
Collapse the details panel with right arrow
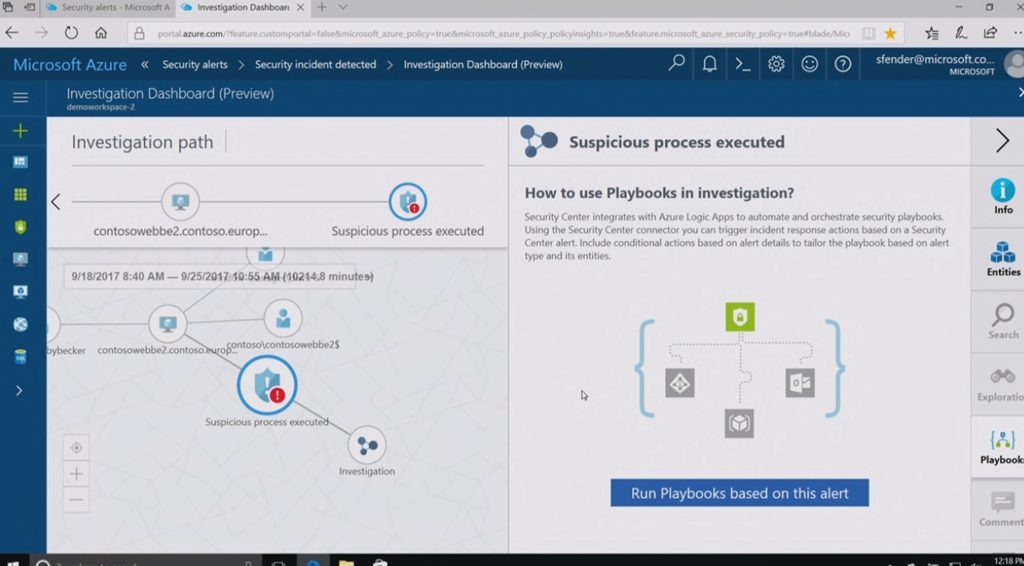pos(1002,141)
